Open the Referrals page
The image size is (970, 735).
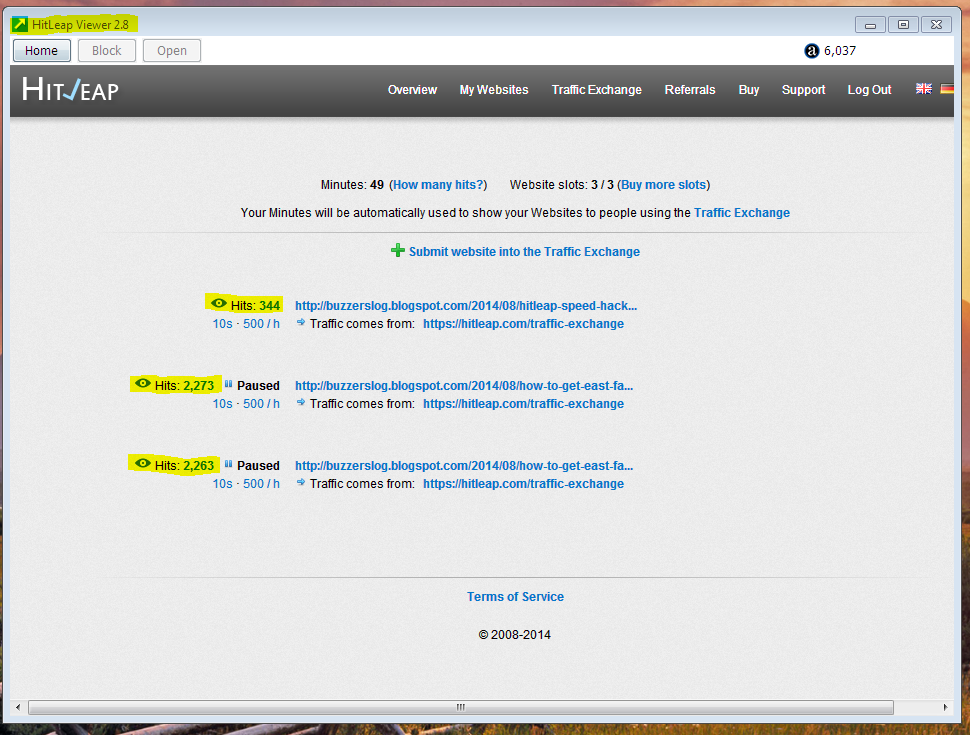[x=690, y=90]
